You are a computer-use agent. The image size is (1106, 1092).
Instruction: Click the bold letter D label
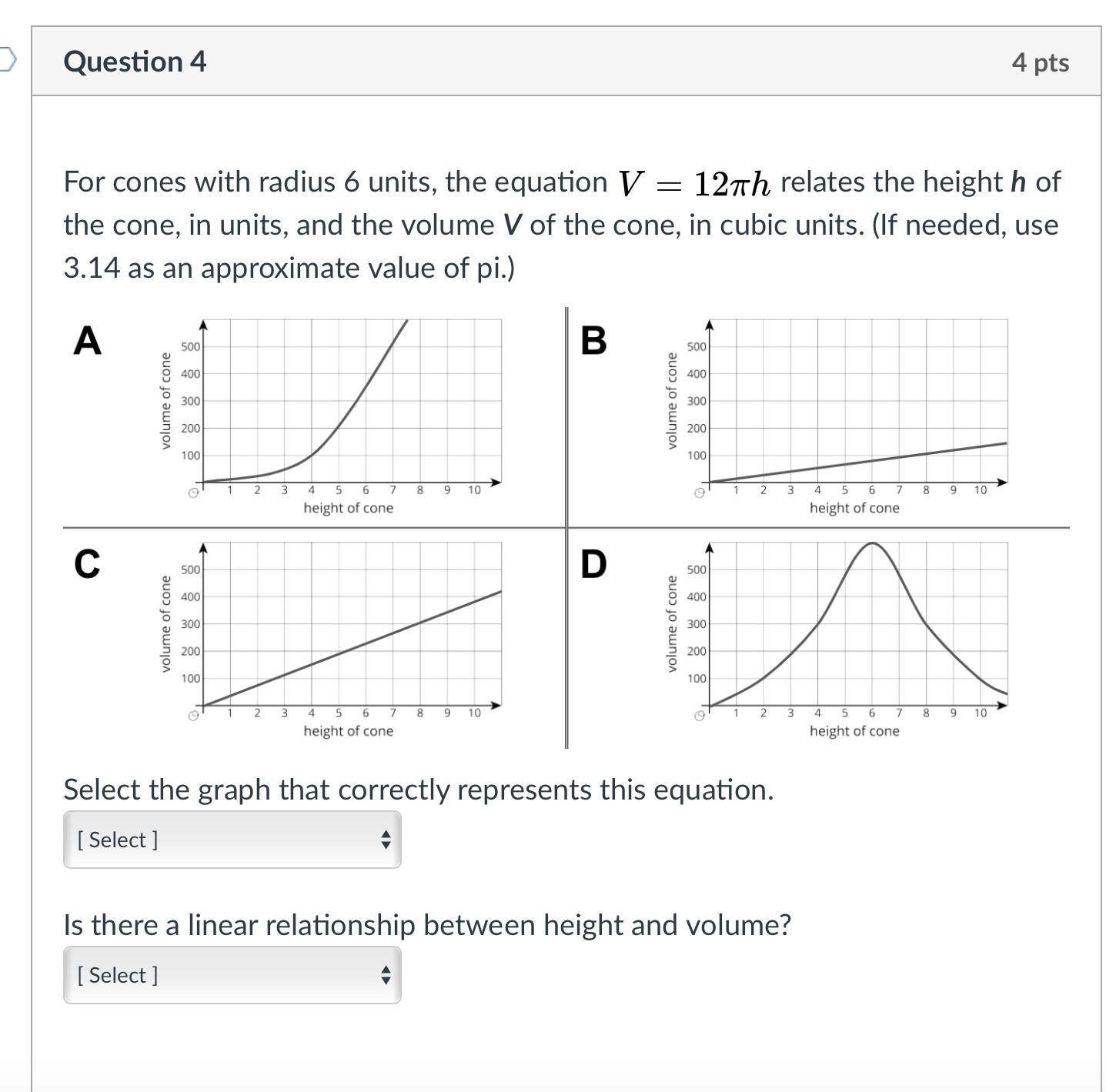click(x=593, y=563)
